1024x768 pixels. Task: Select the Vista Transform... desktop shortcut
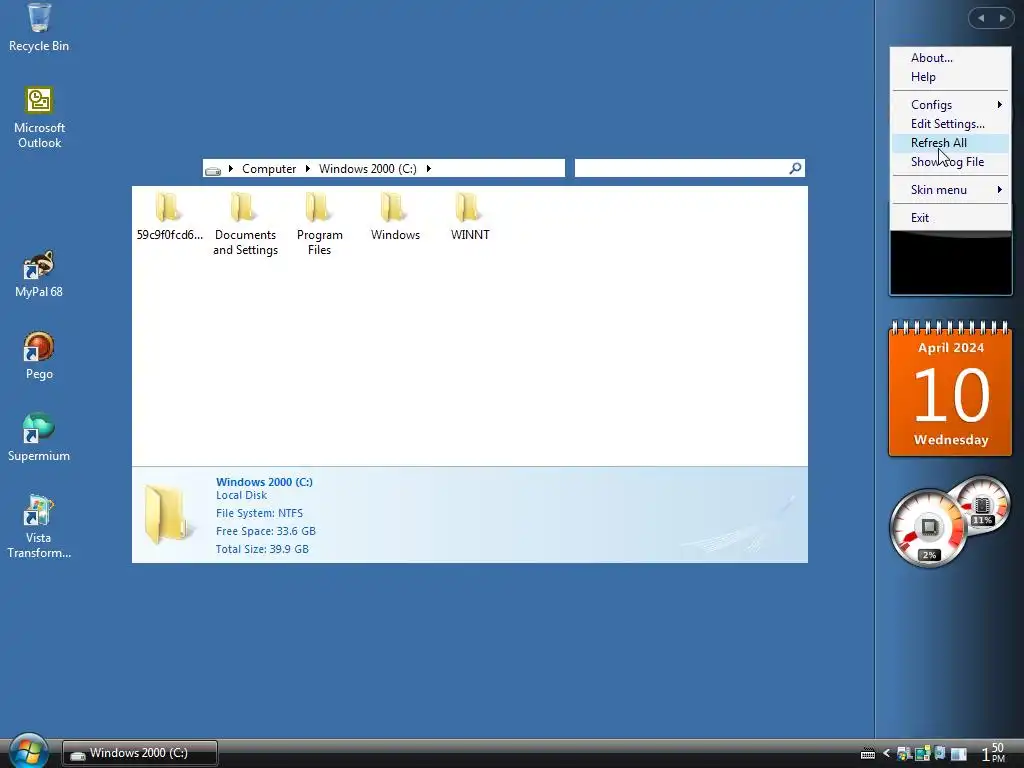tap(39, 526)
